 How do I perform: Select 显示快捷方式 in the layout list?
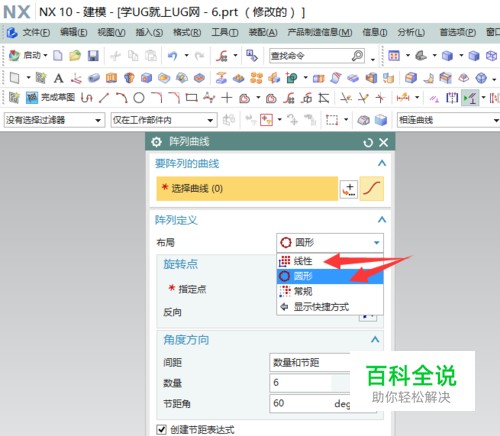[330, 307]
